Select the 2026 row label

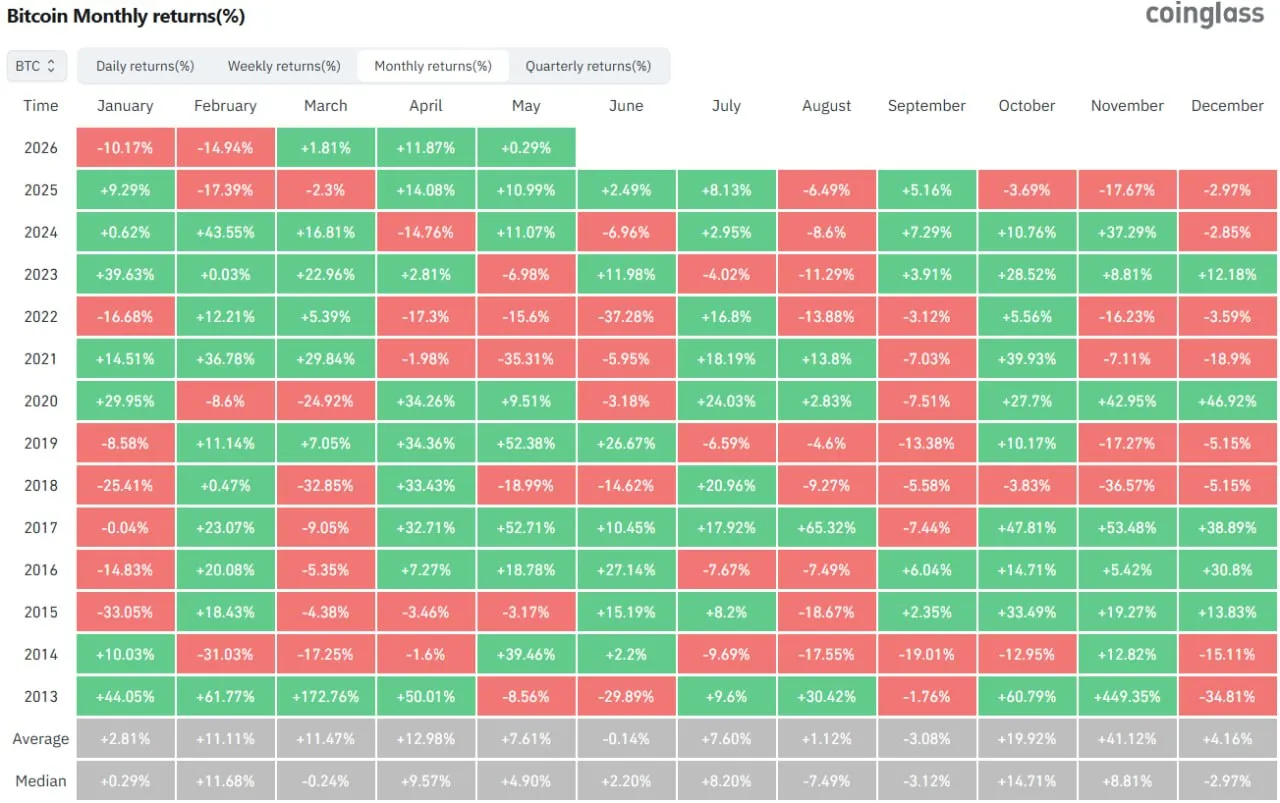tap(41, 148)
